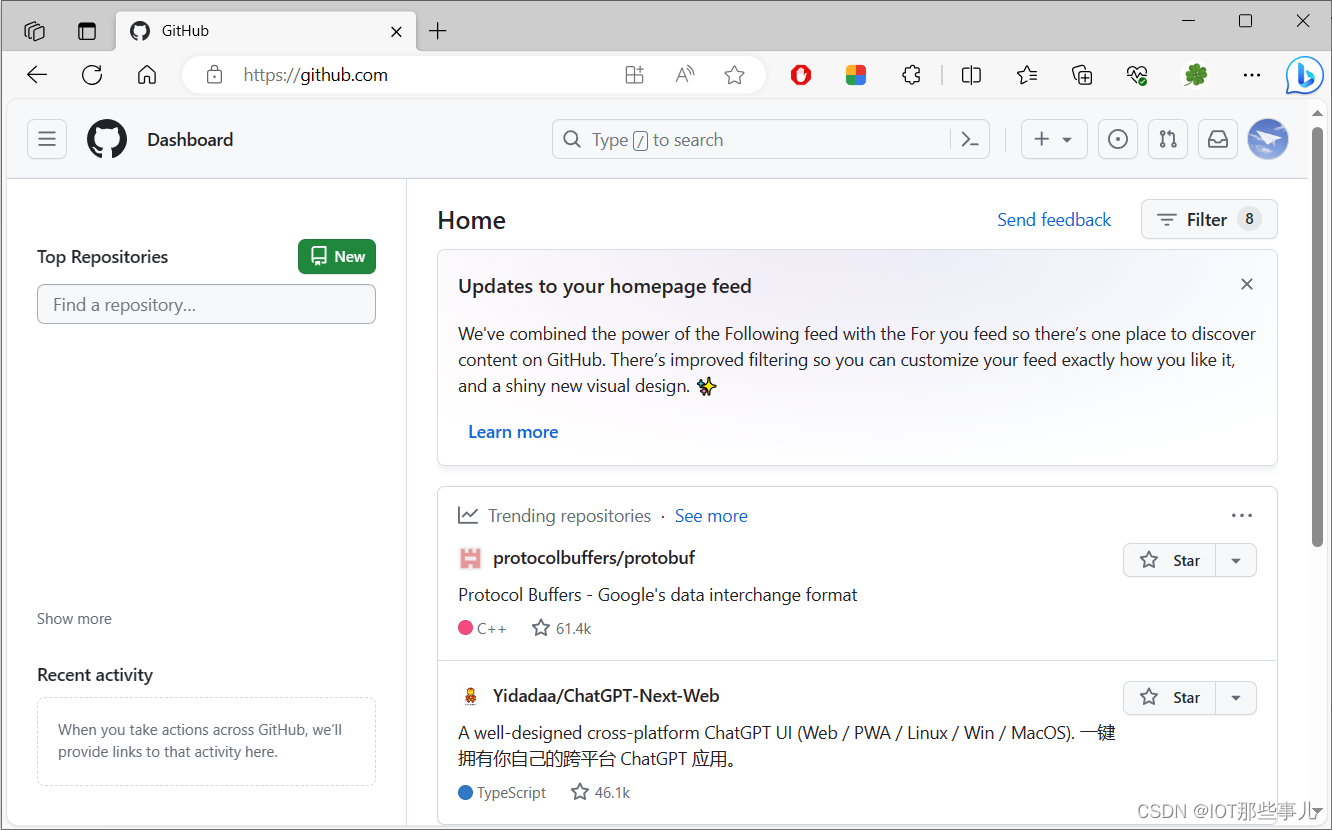Click the page vertical scrollbar thumb
Image resolution: width=1332 pixels, height=830 pixels.
click(x=1317, y=337)
